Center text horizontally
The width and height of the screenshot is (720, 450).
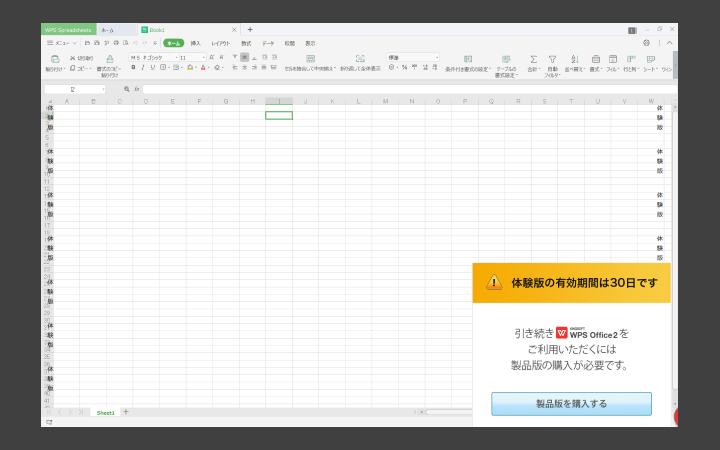point(244,68)
